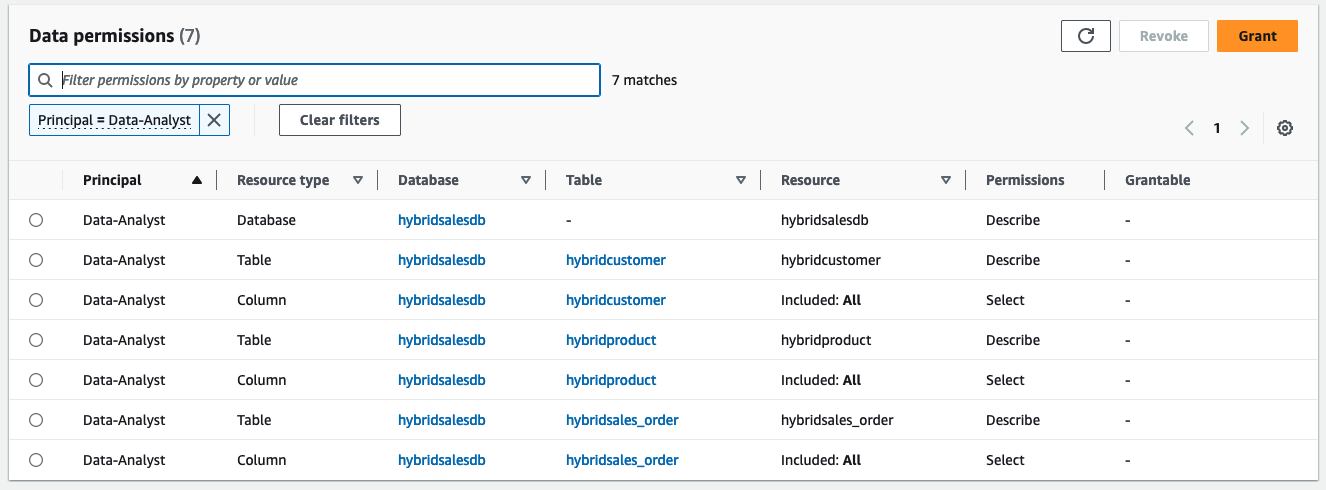Open the hybridsales_order table link in last row
This screenshot has width=1326, height=490.
pos(622,460)
